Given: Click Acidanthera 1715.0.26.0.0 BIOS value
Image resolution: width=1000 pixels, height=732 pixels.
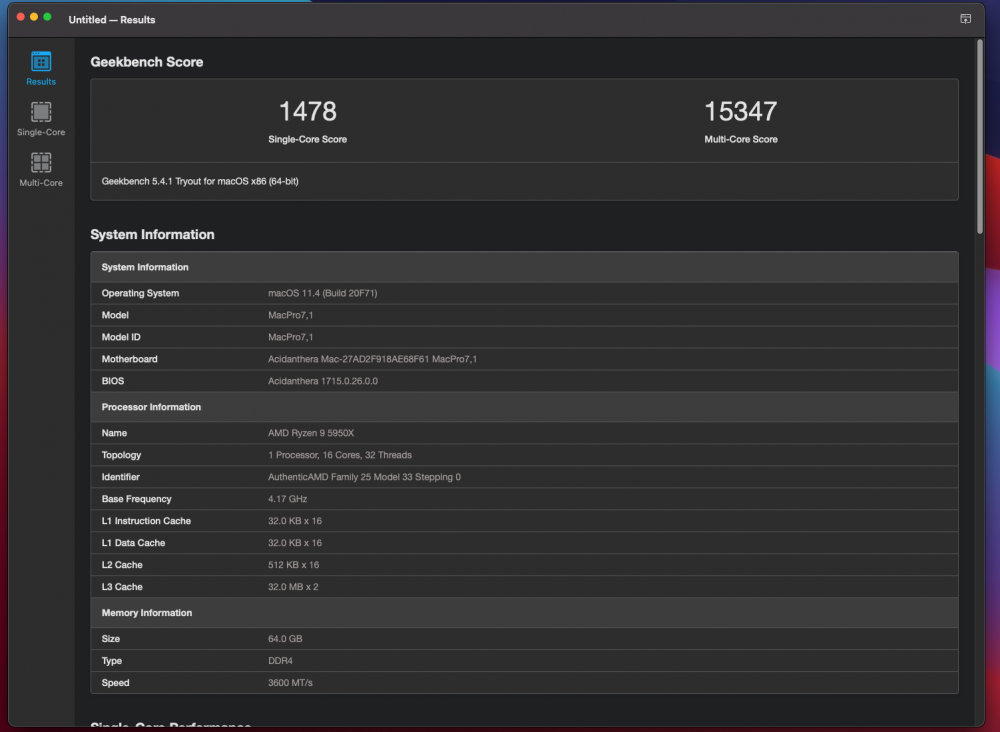Looking at the screenshot, I should [323, 381].
